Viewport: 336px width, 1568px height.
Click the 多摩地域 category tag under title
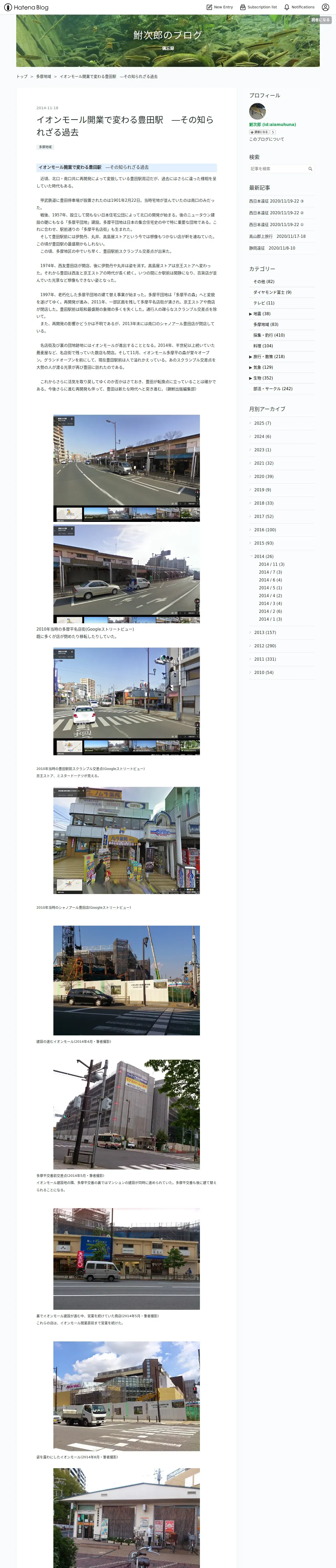pyautogui.click(x=45, y=147)
